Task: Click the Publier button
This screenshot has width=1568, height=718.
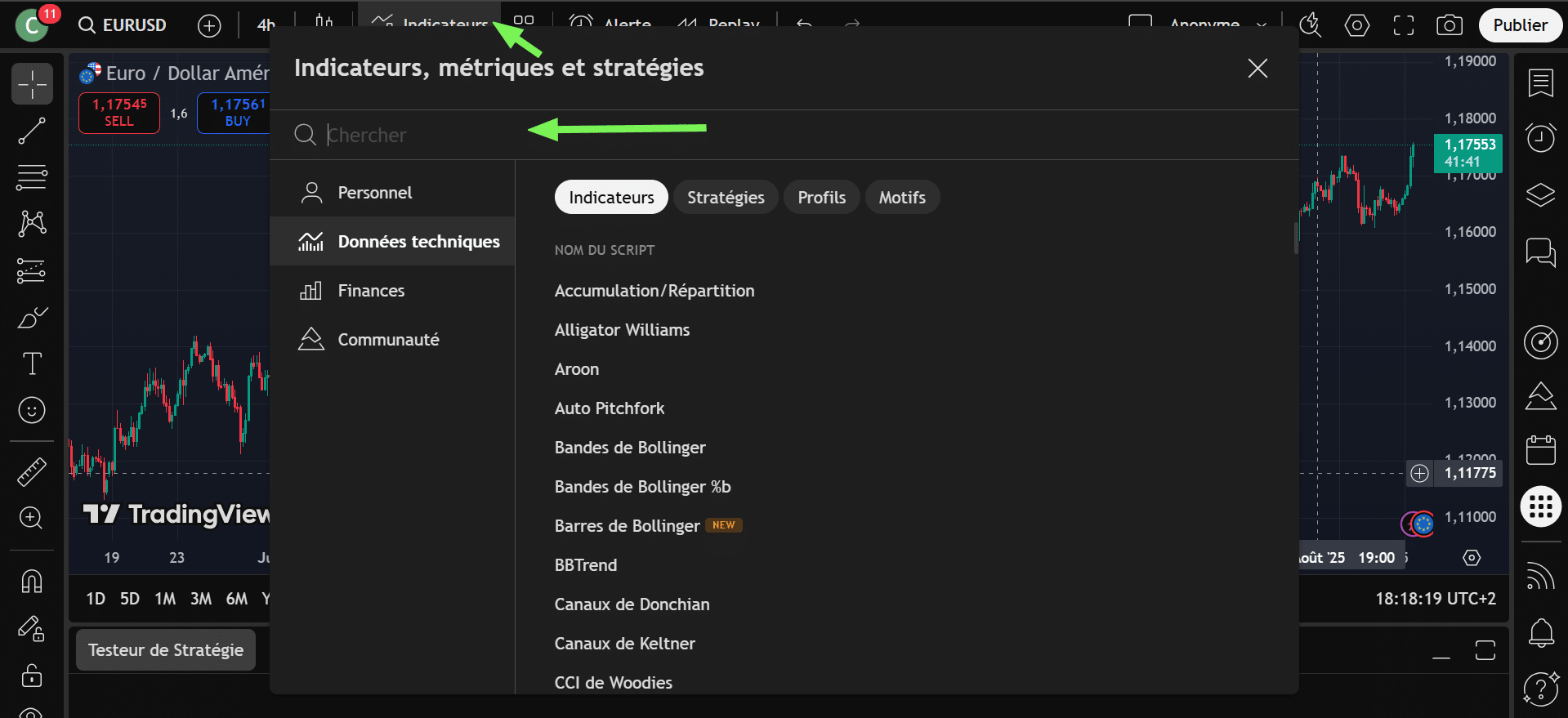Action: tap(1520, 25)
